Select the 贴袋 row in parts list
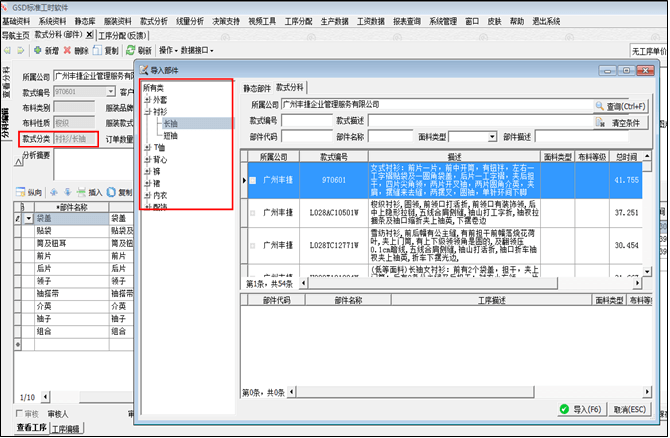Image resolution: width=670 pixels, height=438 pixels. coord(71,231)
